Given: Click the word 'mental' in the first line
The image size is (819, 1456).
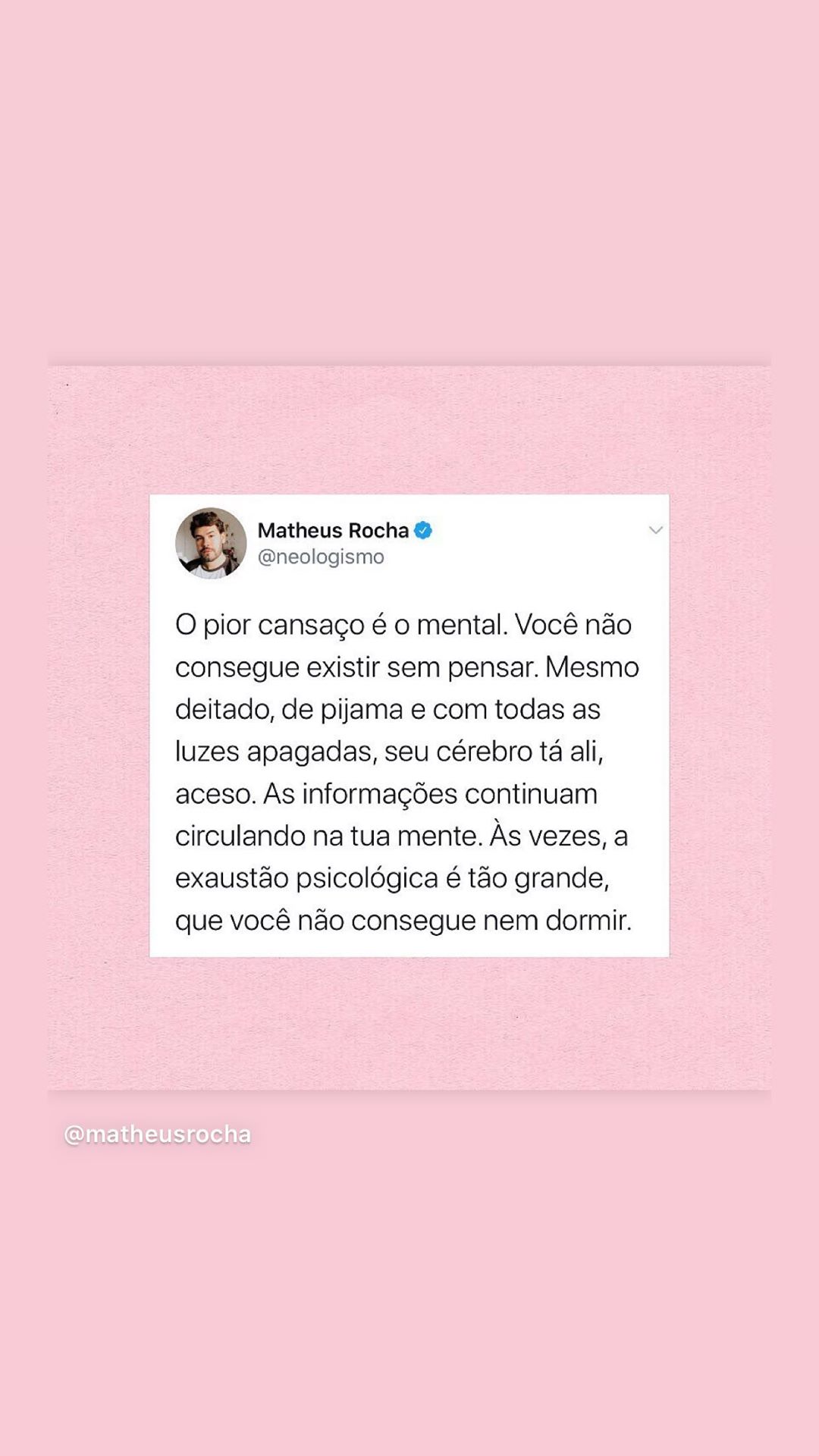Looking at the screenshot, I should (x=460, y=625).
